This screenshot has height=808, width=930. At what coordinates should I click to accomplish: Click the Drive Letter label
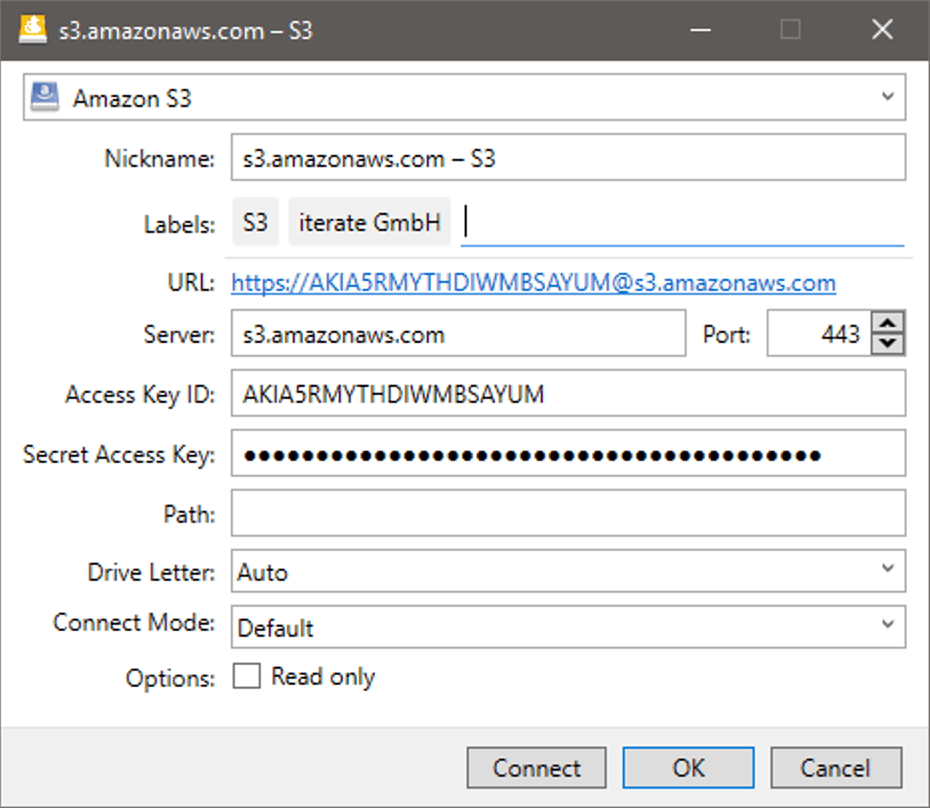point(151,572)
